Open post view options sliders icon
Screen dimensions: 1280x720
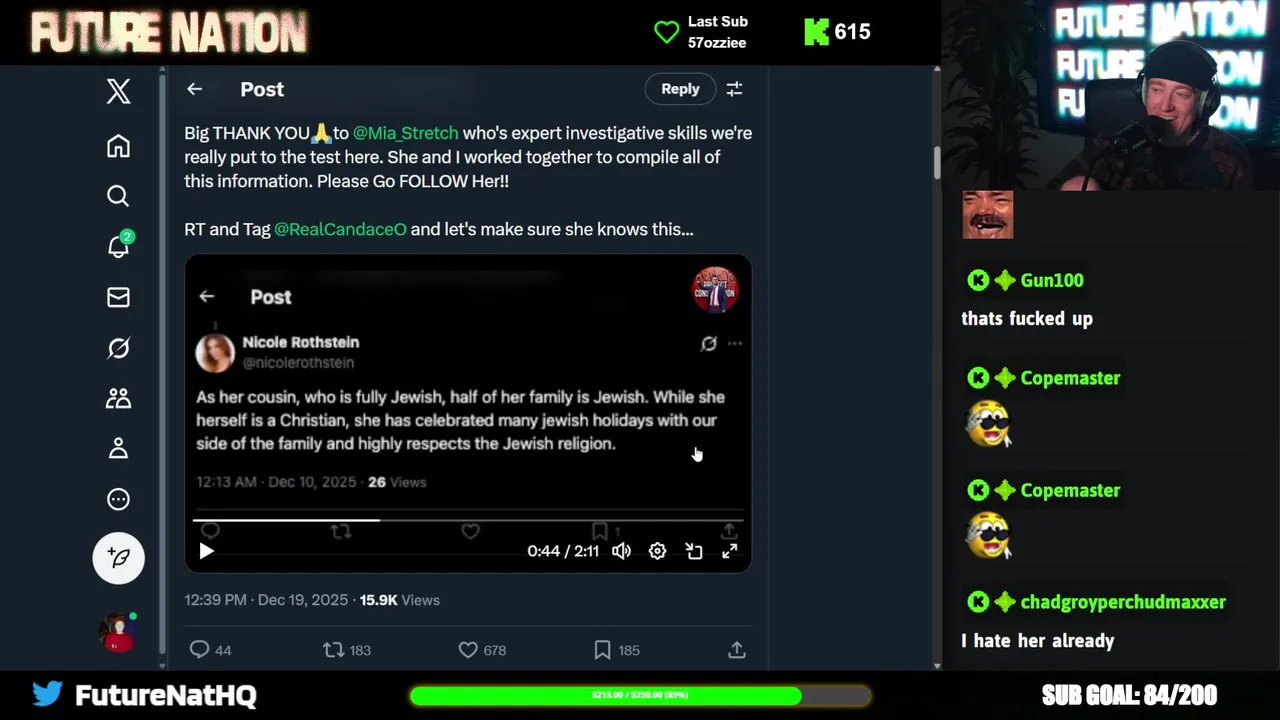(734, 89)
